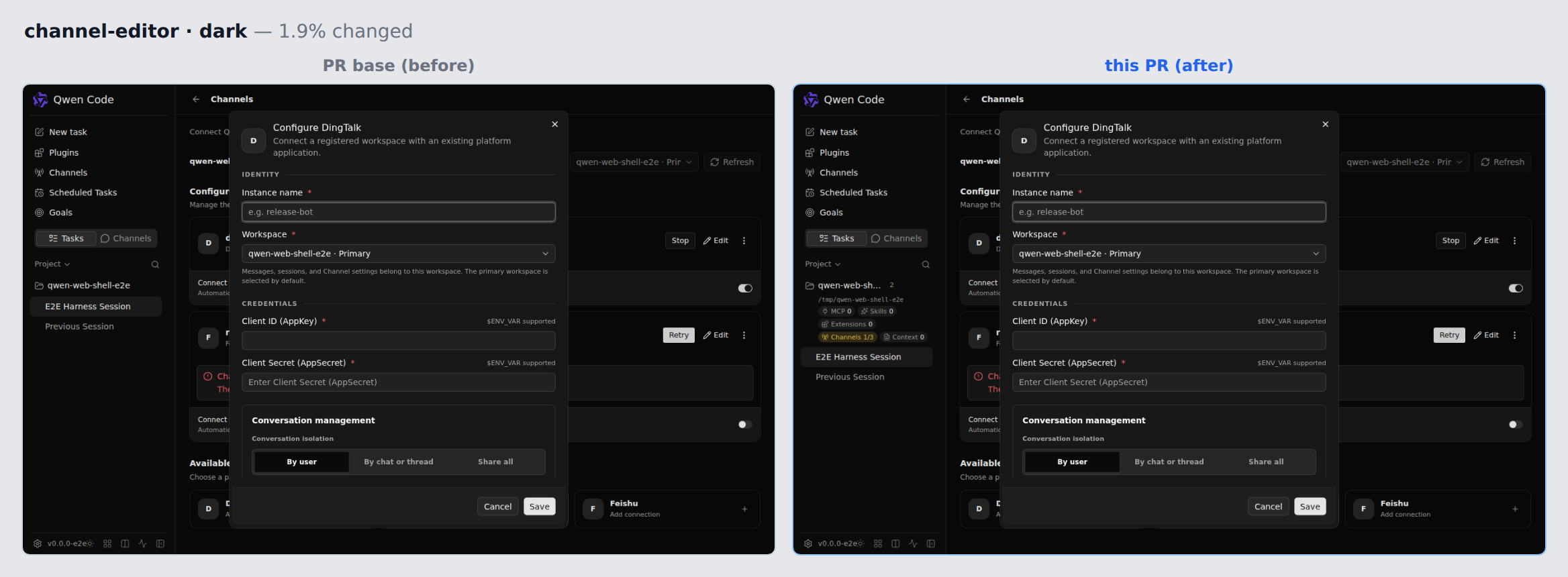Click the settings gear in the before panel footer
Viewport: 1568px width, 577px height.
pos(38,543)
